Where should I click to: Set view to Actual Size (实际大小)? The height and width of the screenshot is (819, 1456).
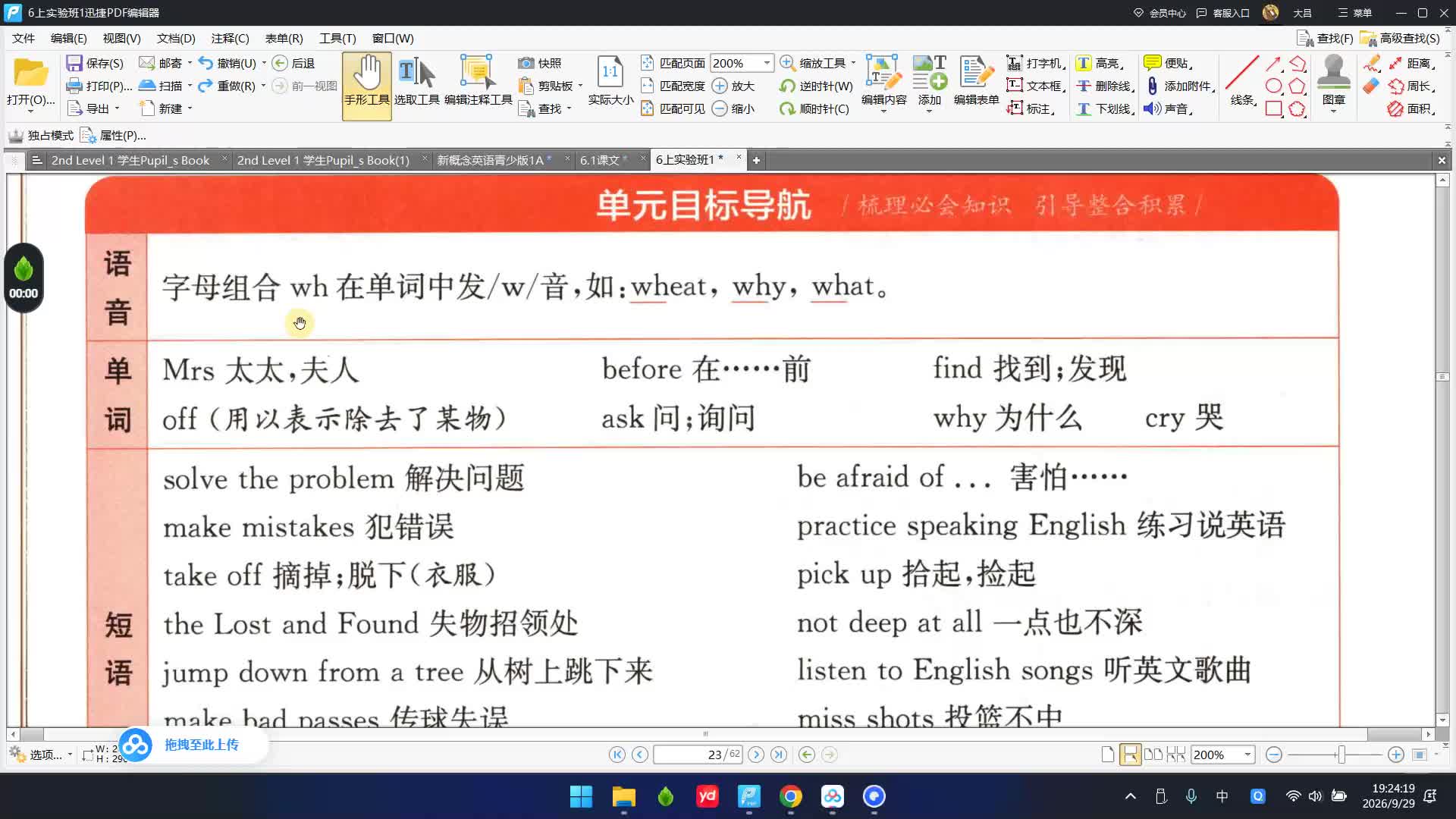click(610, 81)
